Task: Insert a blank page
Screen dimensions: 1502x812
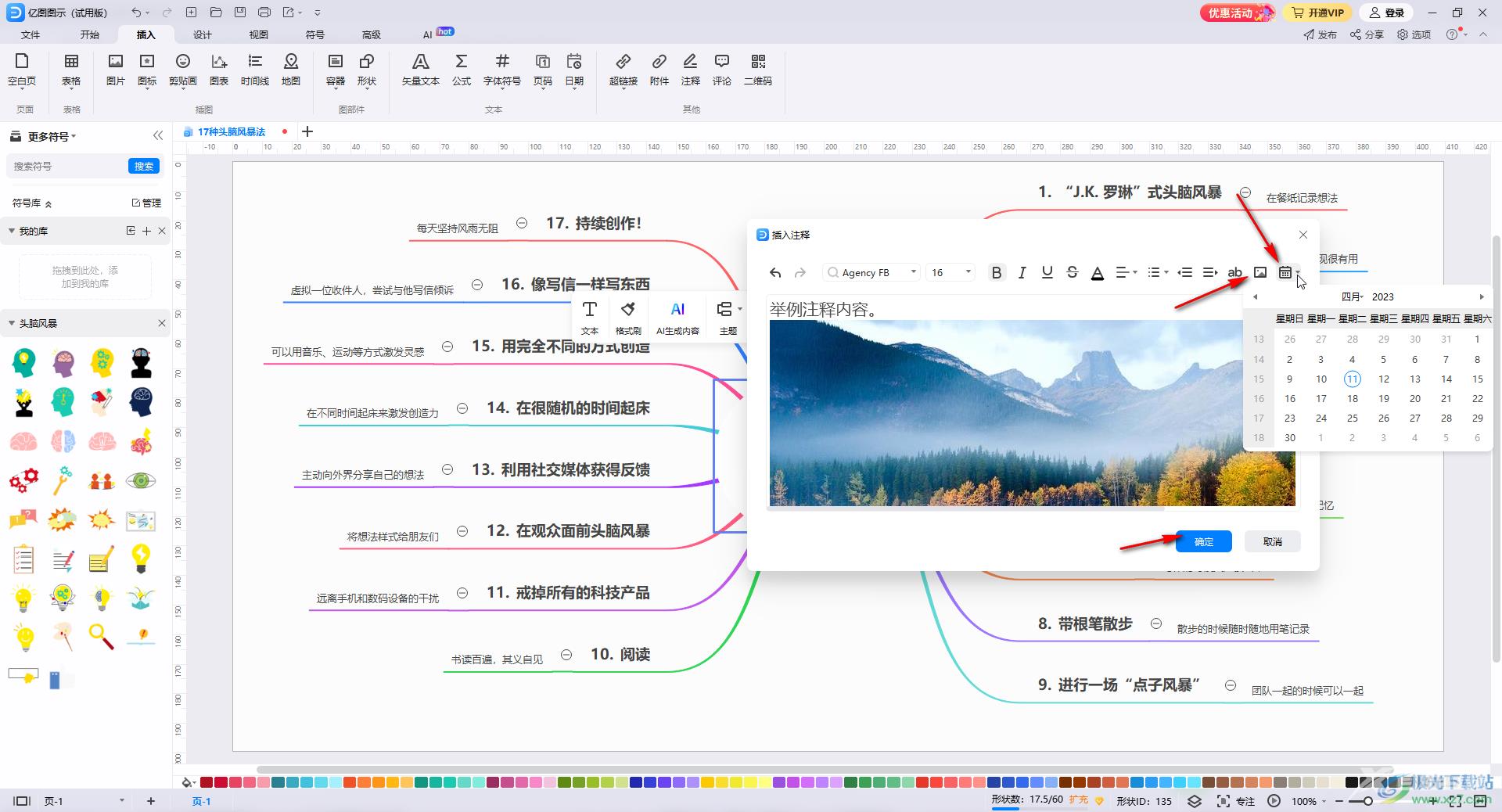Action: point(22,69)
